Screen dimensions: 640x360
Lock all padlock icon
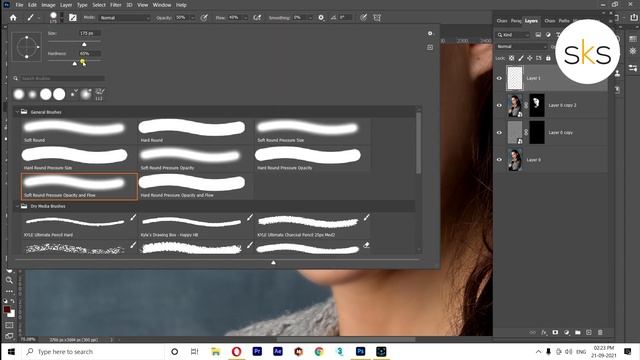(x=548, y=58)
